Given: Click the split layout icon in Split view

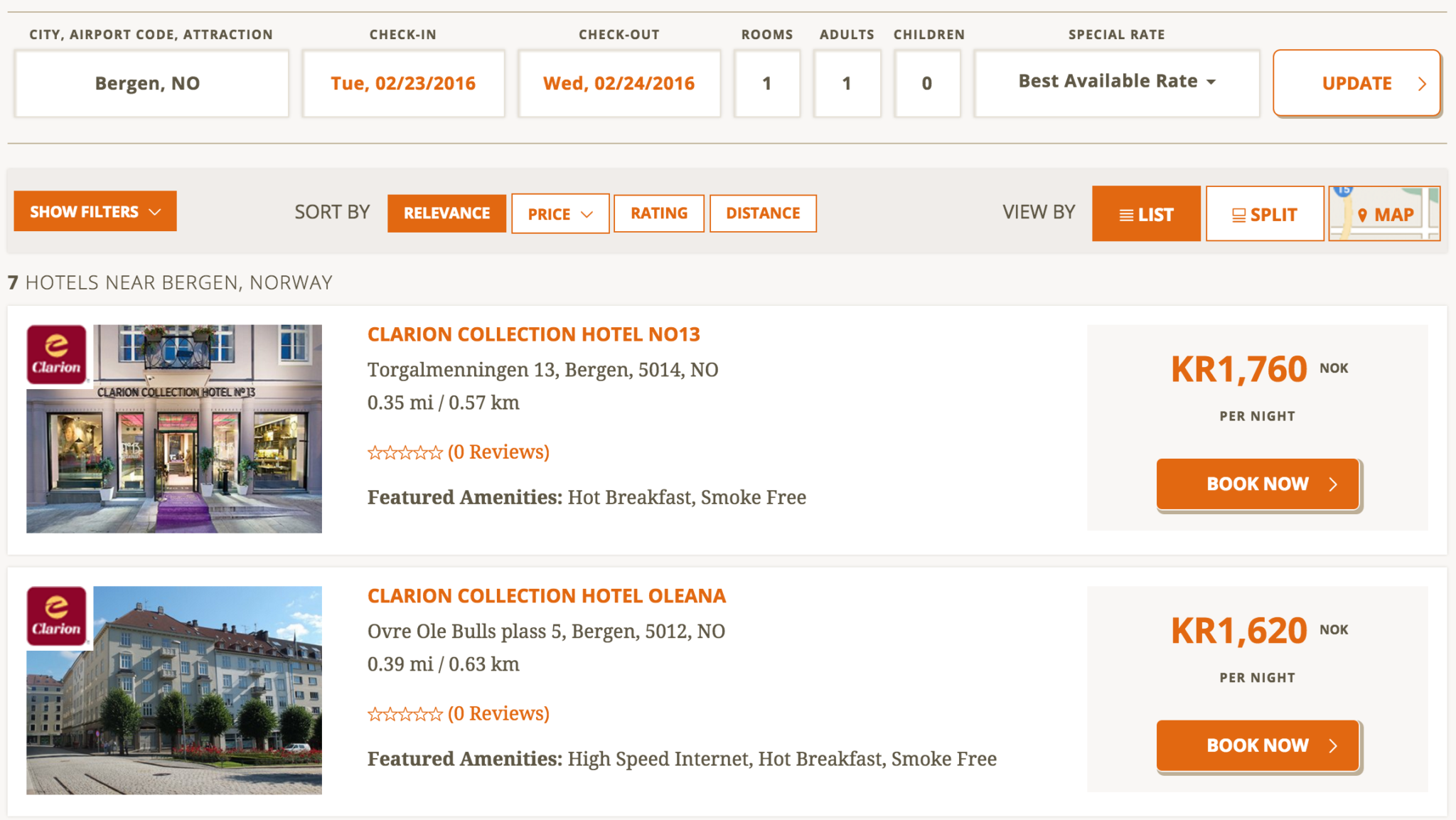Looking at the screenshot, I should tap(1238, 215).
